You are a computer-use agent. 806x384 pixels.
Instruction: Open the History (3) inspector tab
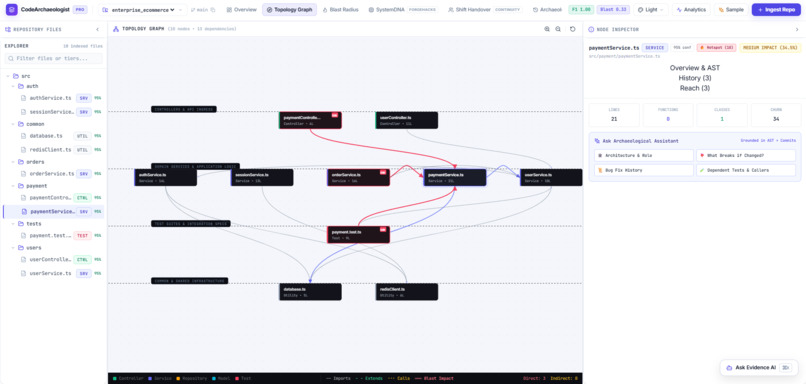(694, 78)
